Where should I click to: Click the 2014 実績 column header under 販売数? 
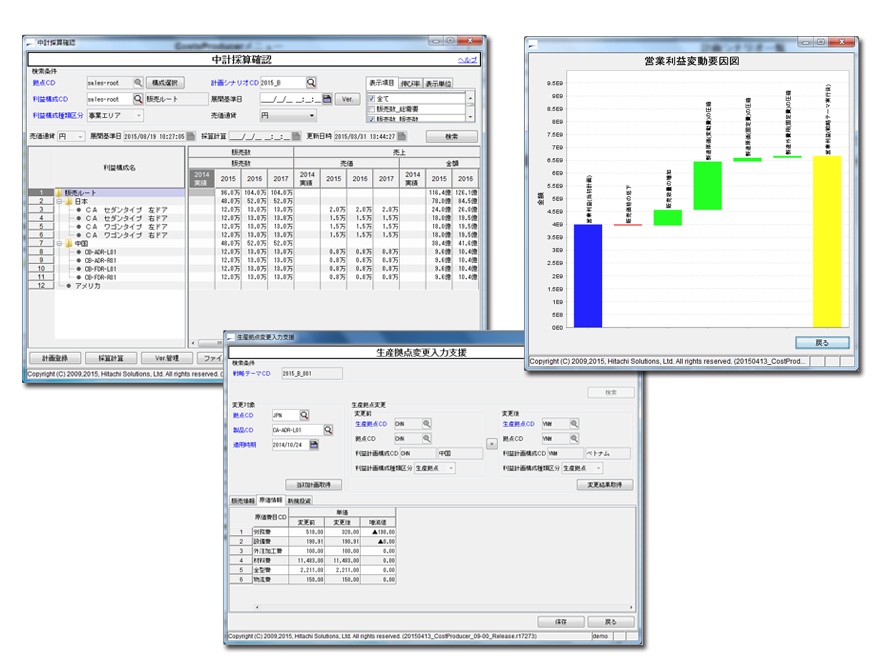(201, 178)
